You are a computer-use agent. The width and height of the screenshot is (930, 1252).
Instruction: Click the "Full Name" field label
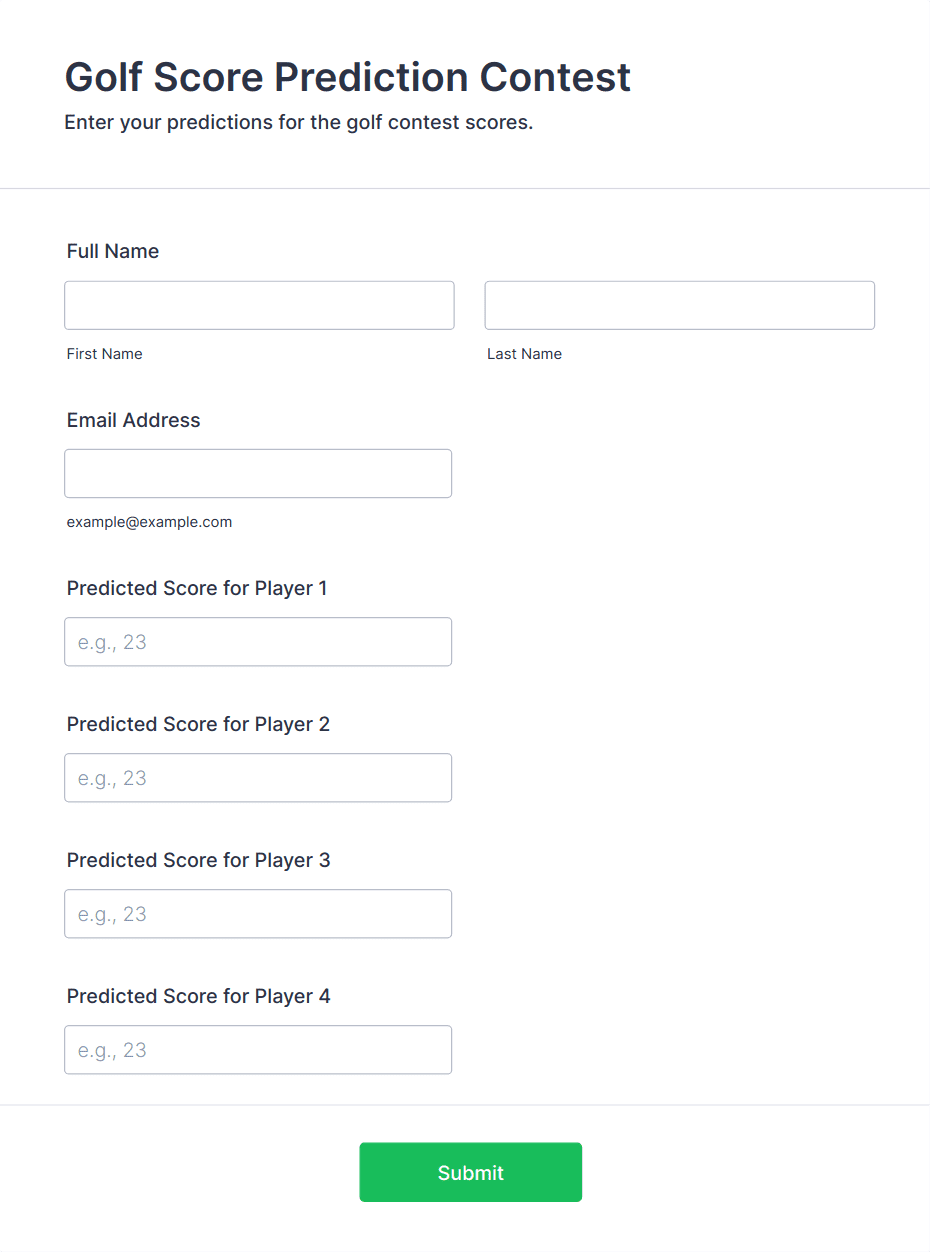tap(113, 251)
